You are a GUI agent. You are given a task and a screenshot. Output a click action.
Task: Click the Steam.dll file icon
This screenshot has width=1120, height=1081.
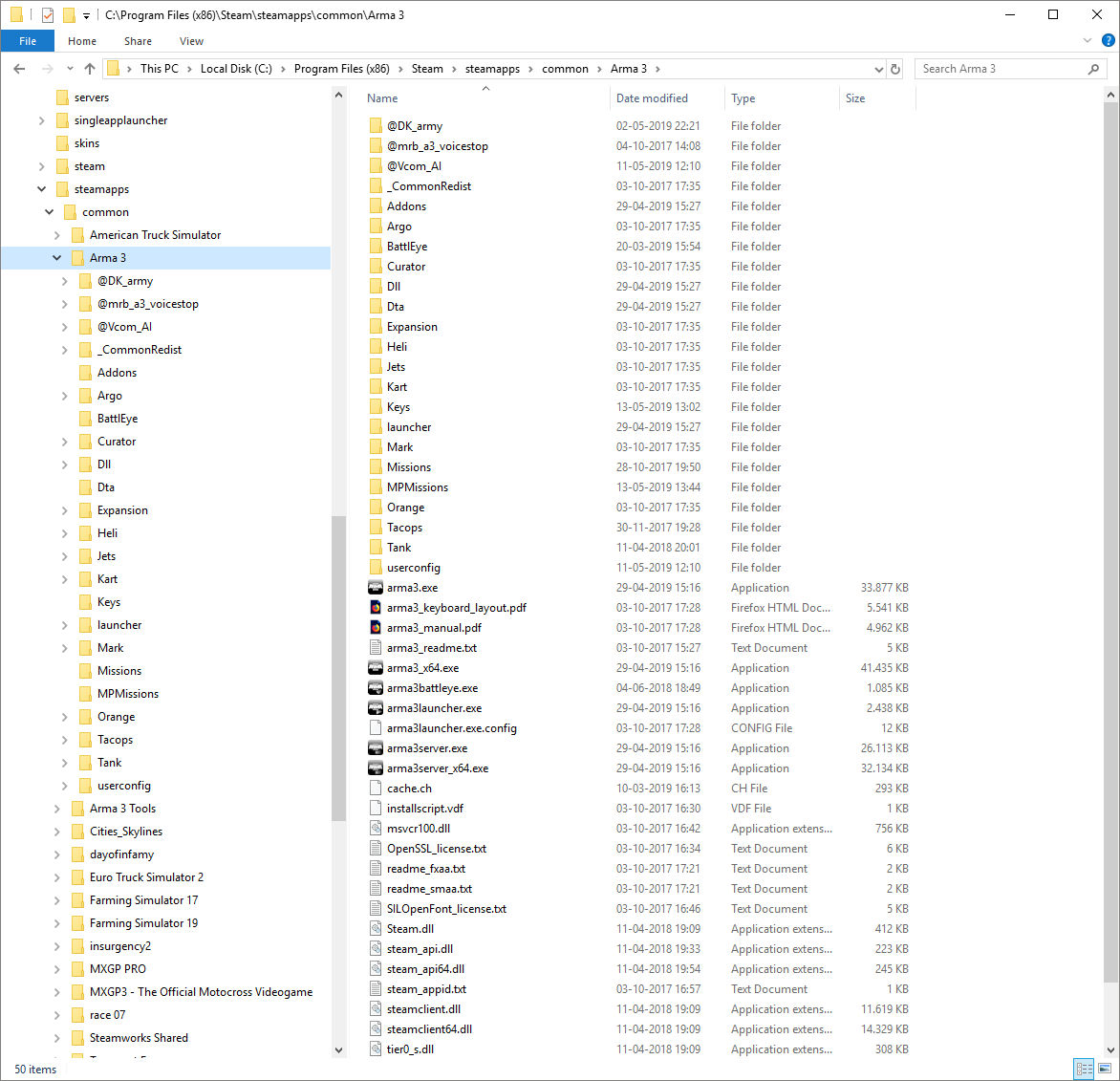pyautogui.click(x=375, y=929)
